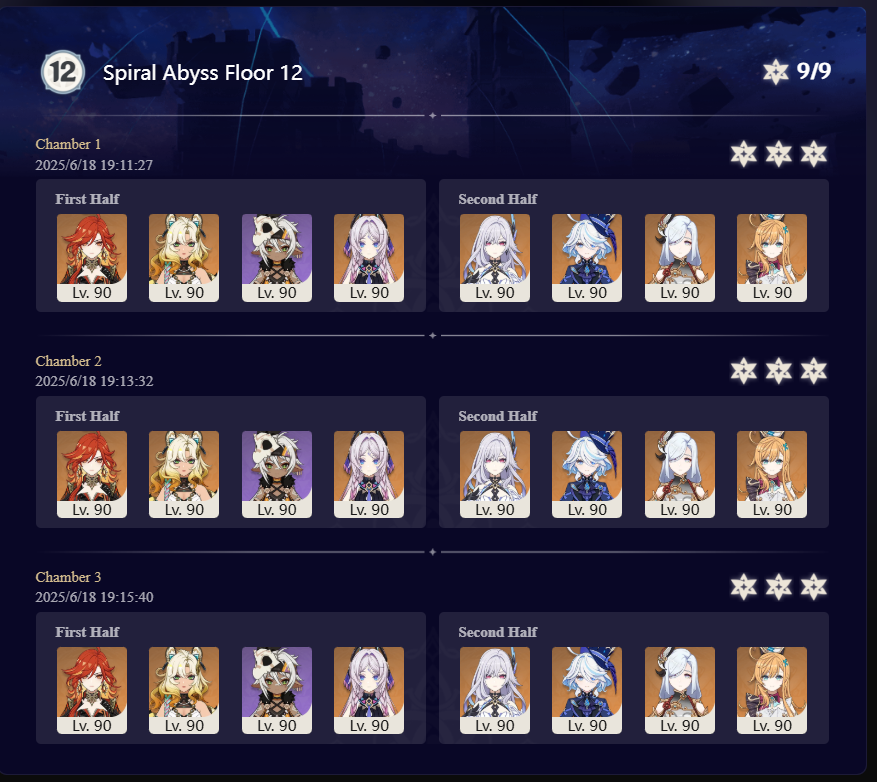Click the 9/9 total star icon
This screenshot has height=782, width=877.
click(x=776, y=72)
